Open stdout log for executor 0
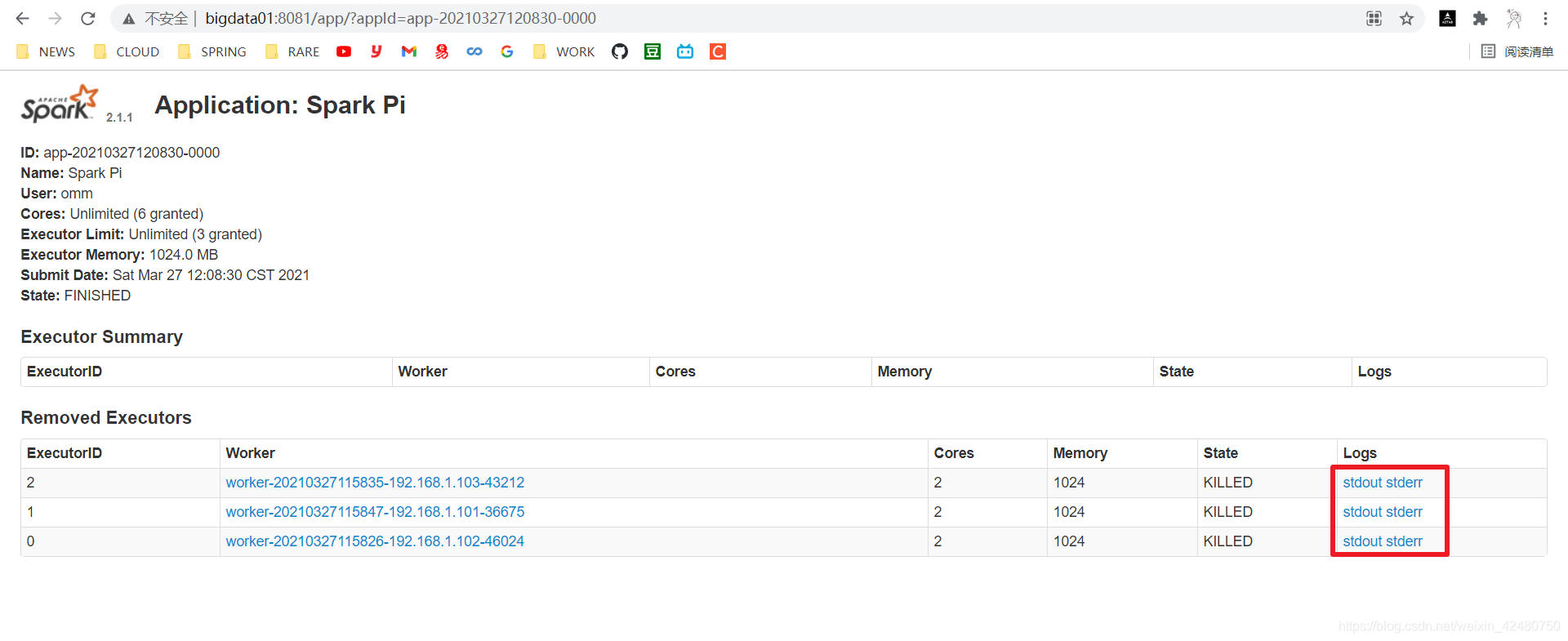The width and height of the screenshot is (1568, 641). point(1362,541)
